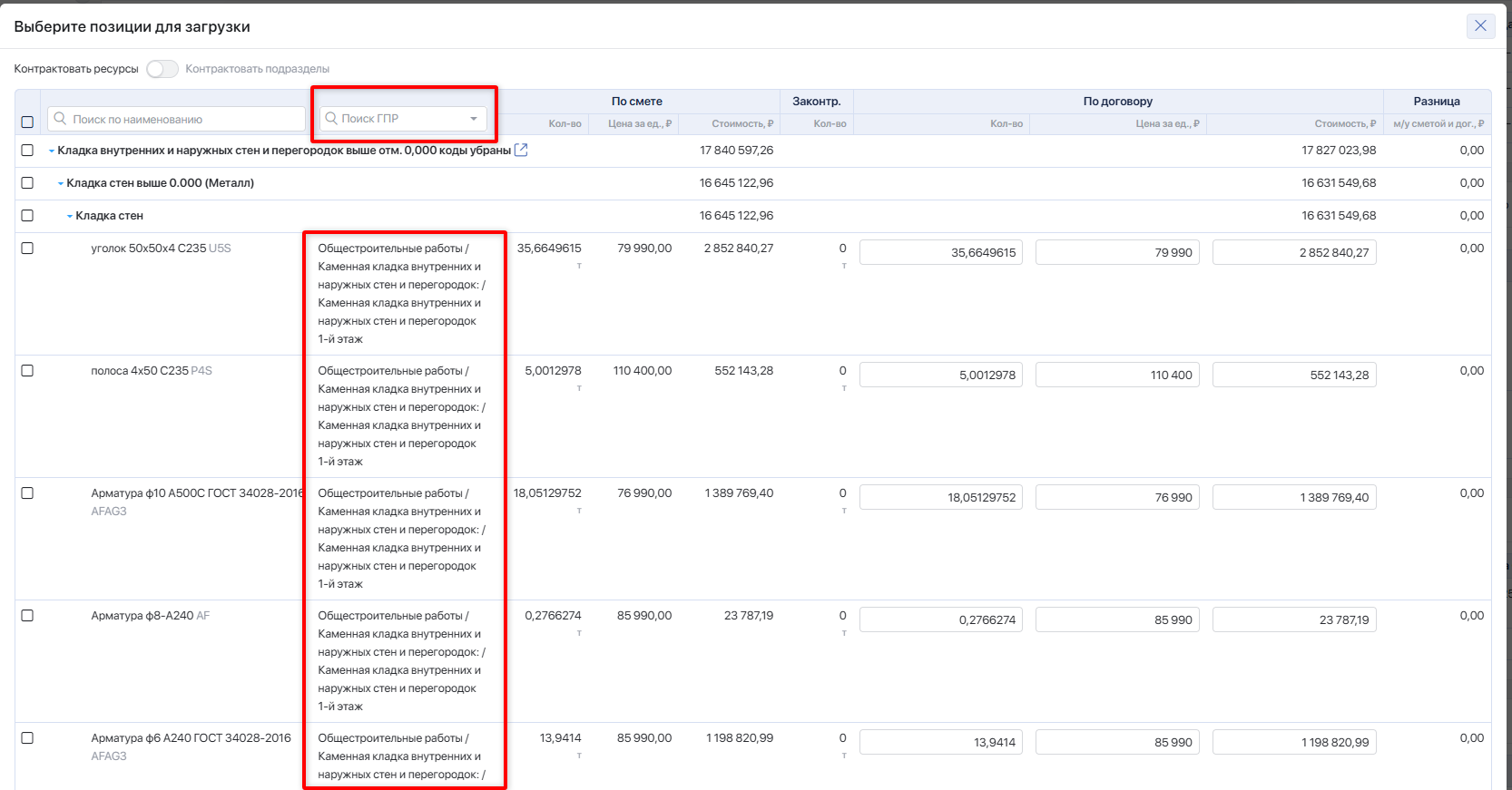
Task: Open the Поиск ГПР dropdown arrow
Action: pyautogui.click(x=474, y=119)
